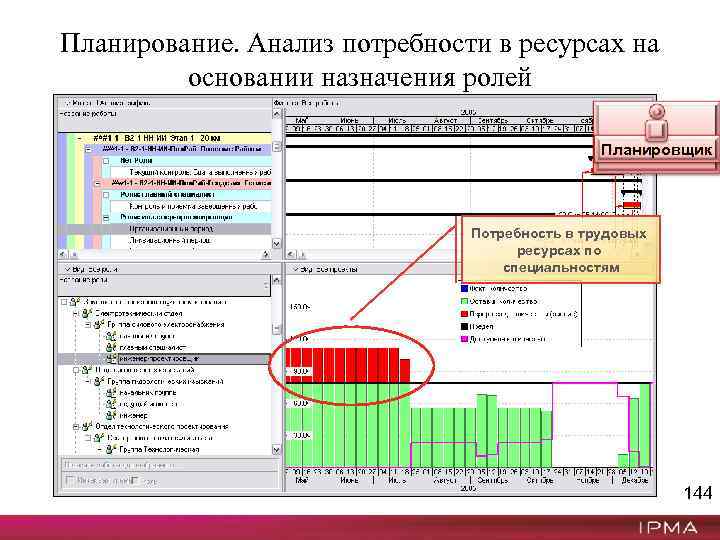The height and width of the screenshot is (540, 720).
Task: Collapse the Электротехнический отдел node
Action: click(x=76, y=314)
